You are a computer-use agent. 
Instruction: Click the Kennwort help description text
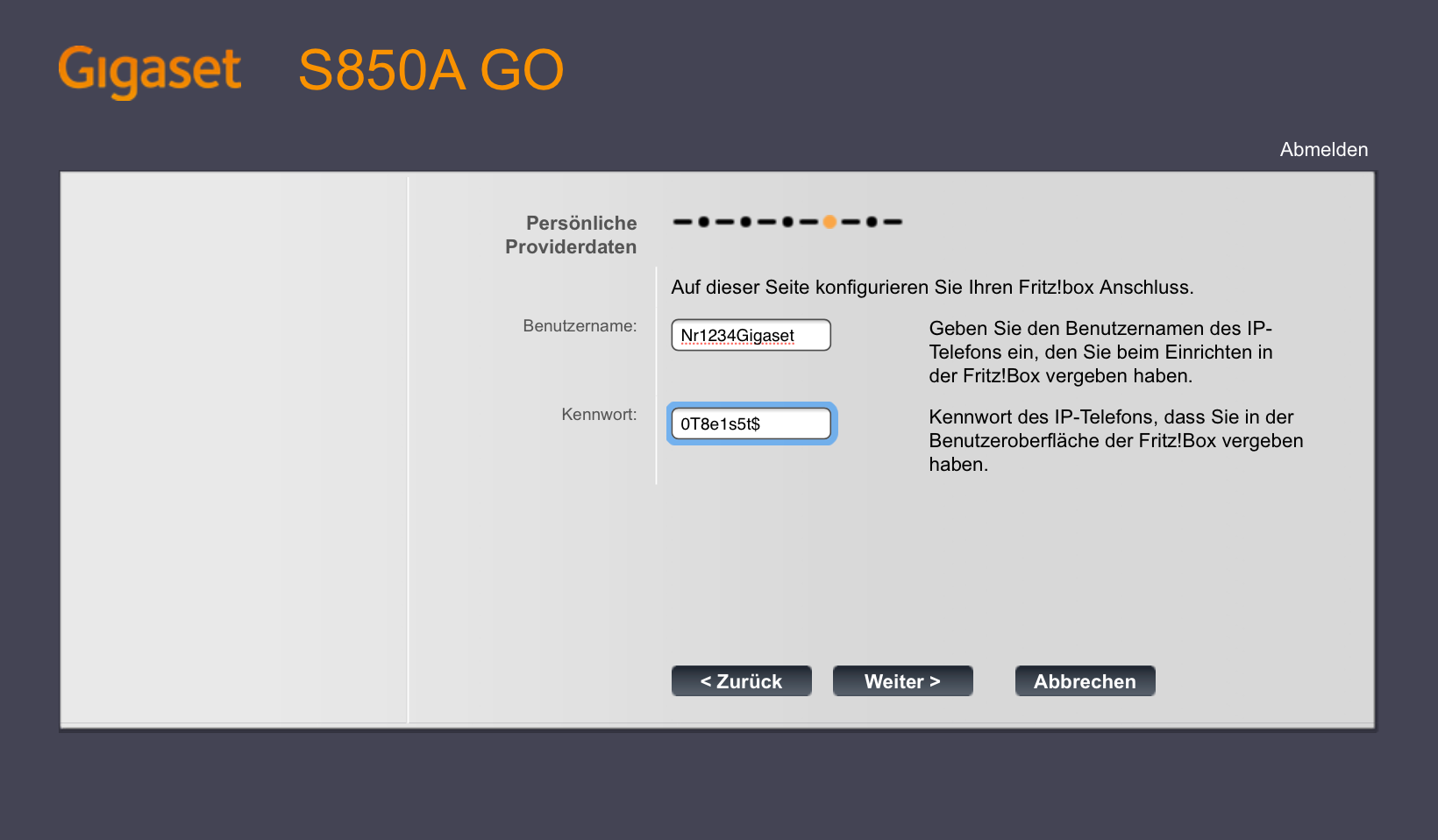point(1115,440)
